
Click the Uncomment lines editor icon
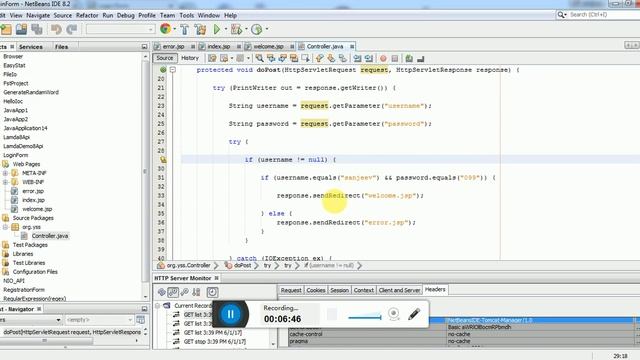[x=420, y=58]
